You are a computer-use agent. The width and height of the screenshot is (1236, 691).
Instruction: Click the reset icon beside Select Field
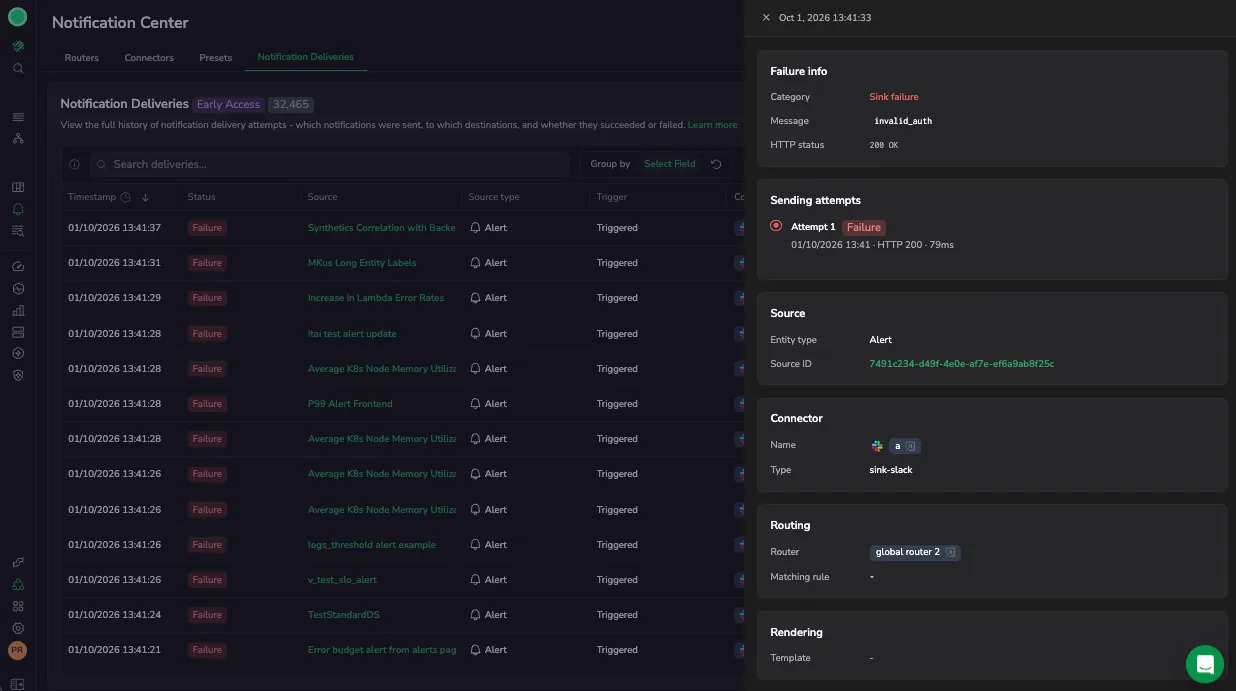pyautogui.click(x=716, y=164)
